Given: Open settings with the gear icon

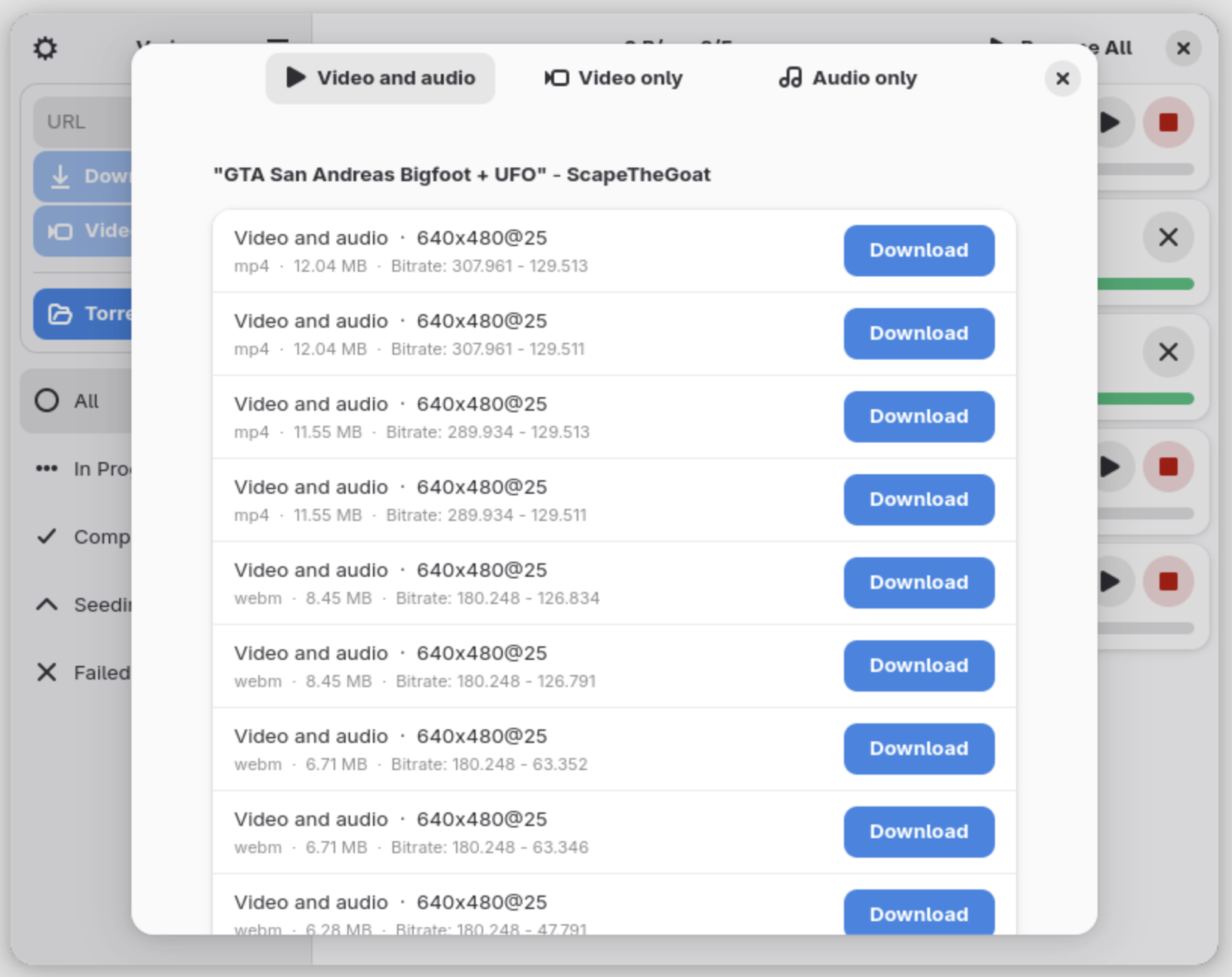Looking at the screenshot, I should (45, 49).
